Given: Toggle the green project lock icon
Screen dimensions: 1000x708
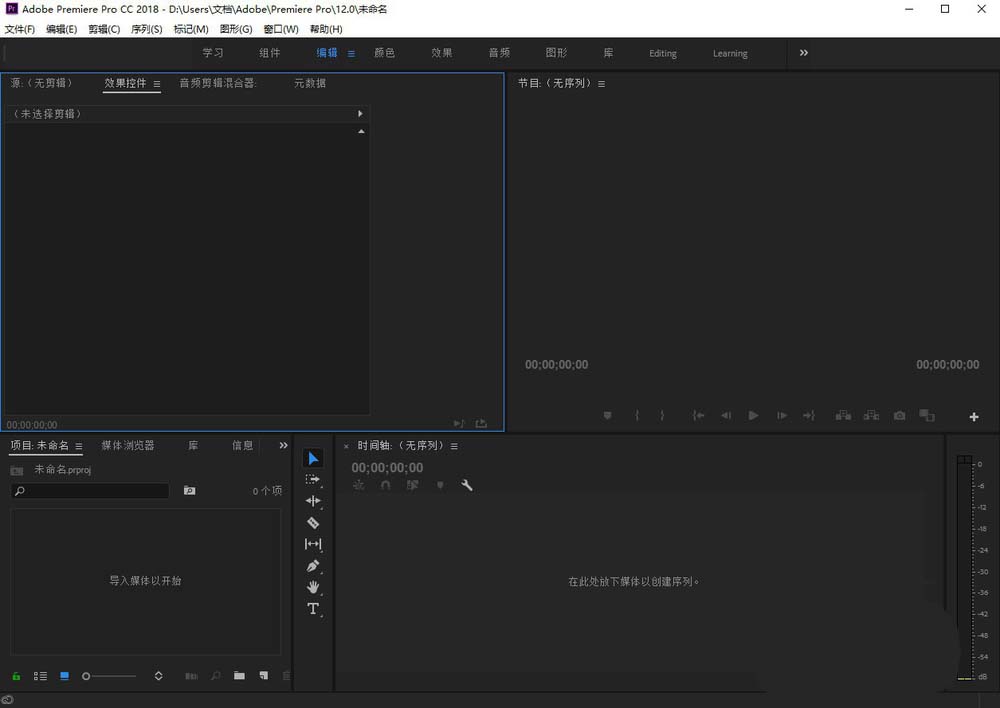Looking at the screenshot, I should pos(16,676).
